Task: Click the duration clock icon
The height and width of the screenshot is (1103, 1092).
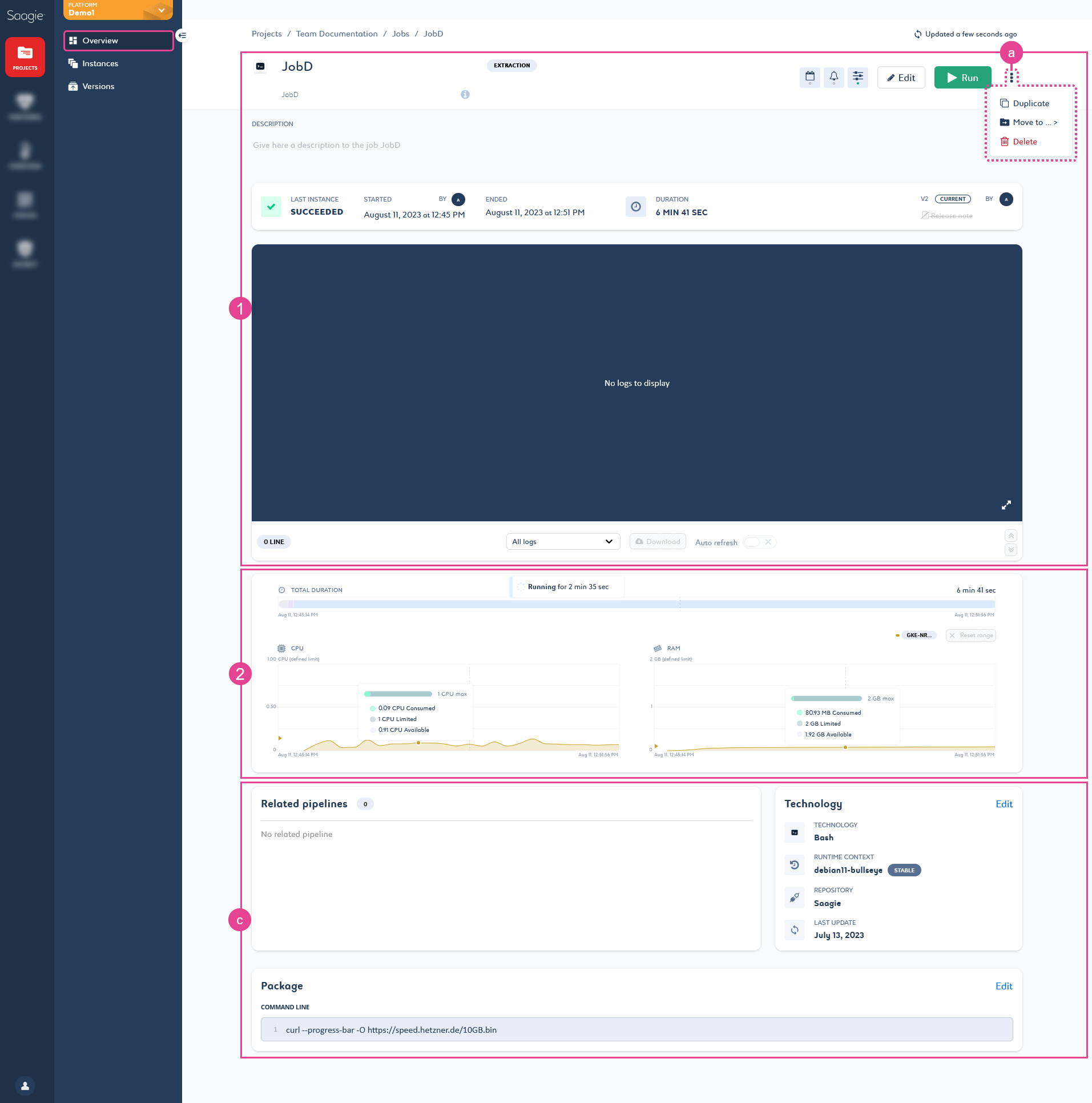Action: 635,207
